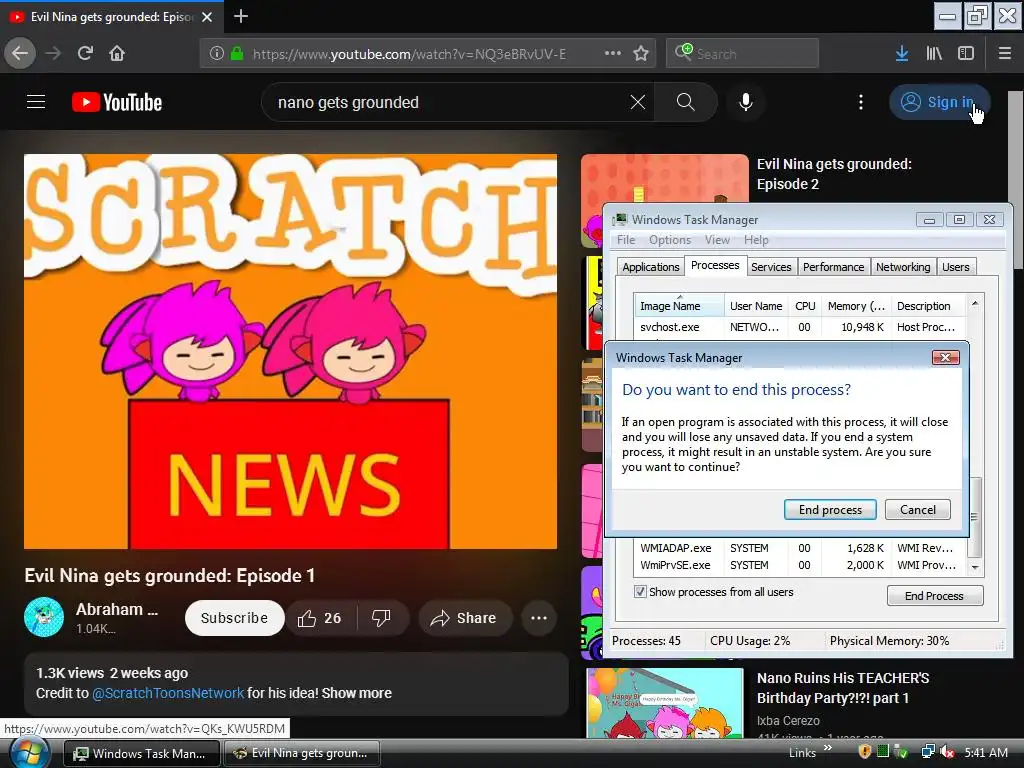Bookmark this page with the star icon

641,53
